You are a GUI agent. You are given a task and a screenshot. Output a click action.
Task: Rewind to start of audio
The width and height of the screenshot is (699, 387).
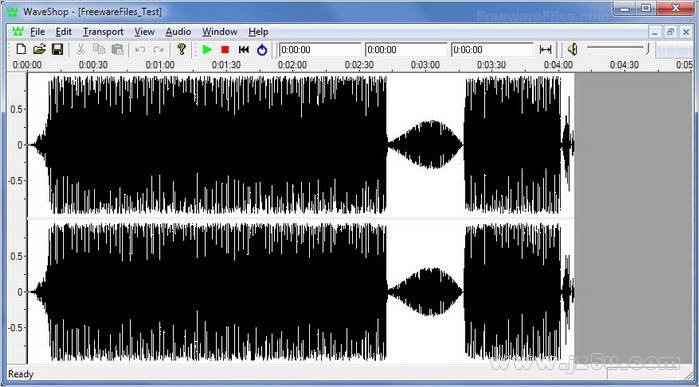[x=243, y=49]
